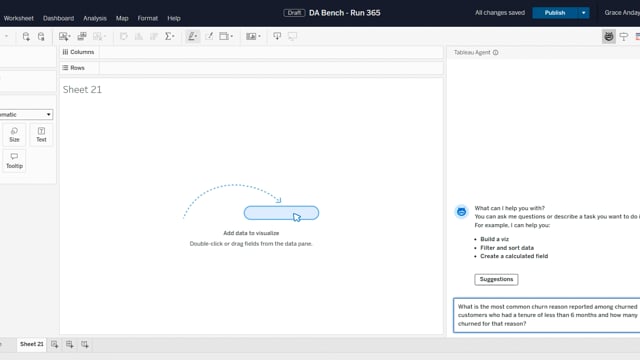Image resolution: width=640 pixels, height=360 pixels.
Task: Open the Format menu
Action: (147, 18)
